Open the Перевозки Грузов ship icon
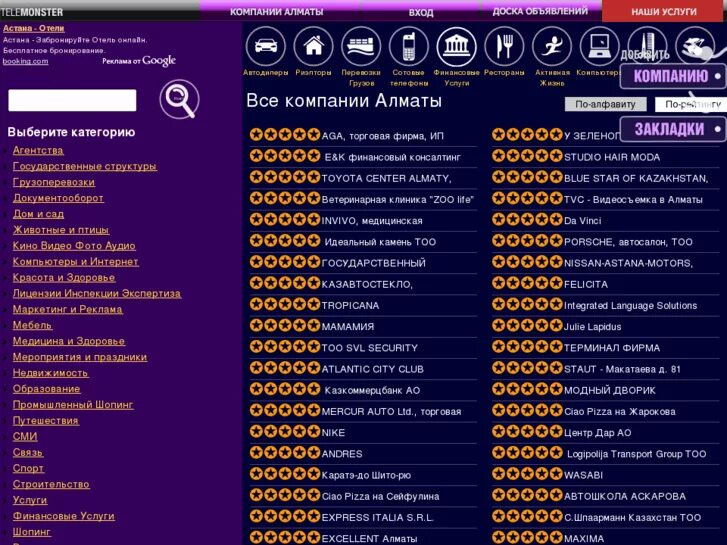 (x=361, y=46)
